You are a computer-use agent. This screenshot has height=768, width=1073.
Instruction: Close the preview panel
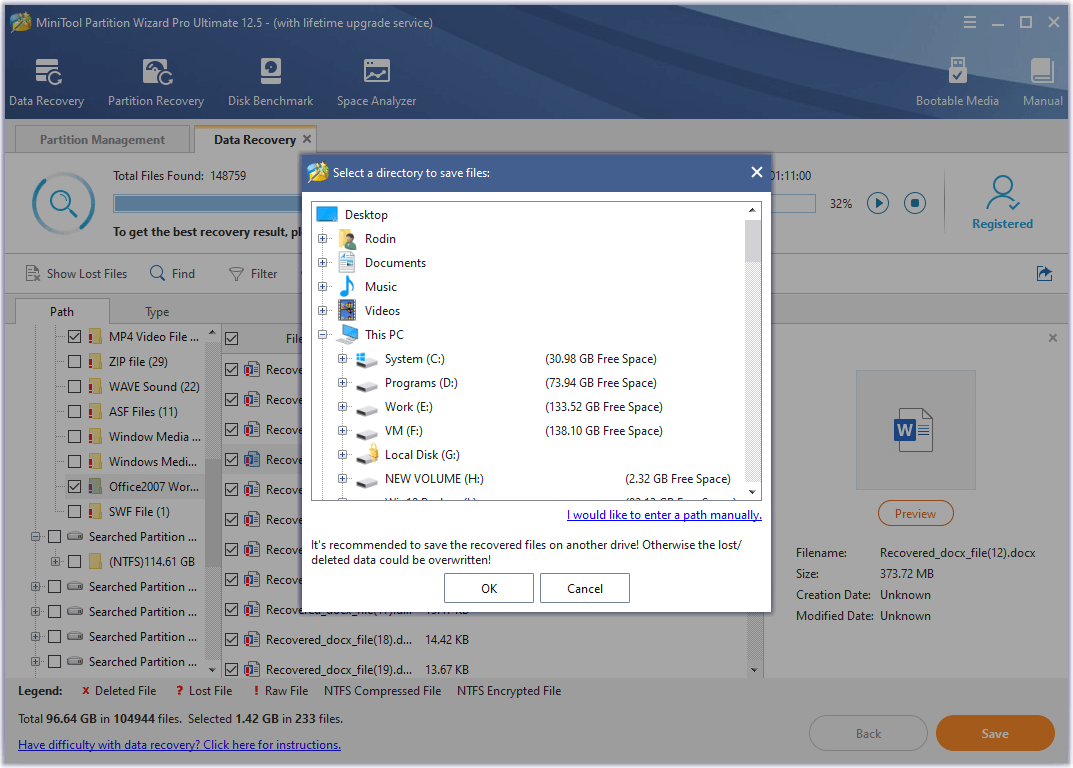(x=1052, y=338)
